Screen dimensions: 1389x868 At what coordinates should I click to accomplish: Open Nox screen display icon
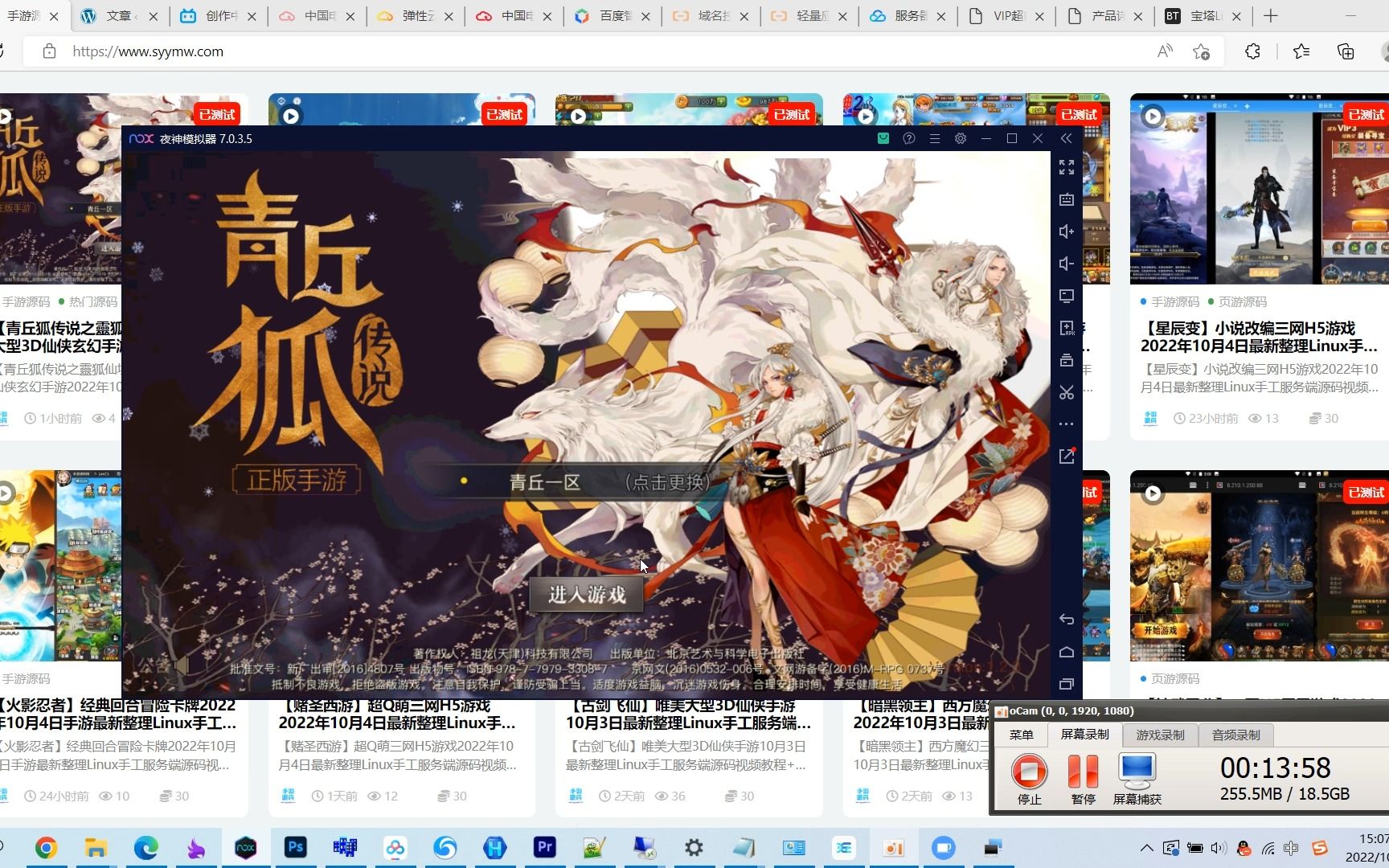(1067, 296)
